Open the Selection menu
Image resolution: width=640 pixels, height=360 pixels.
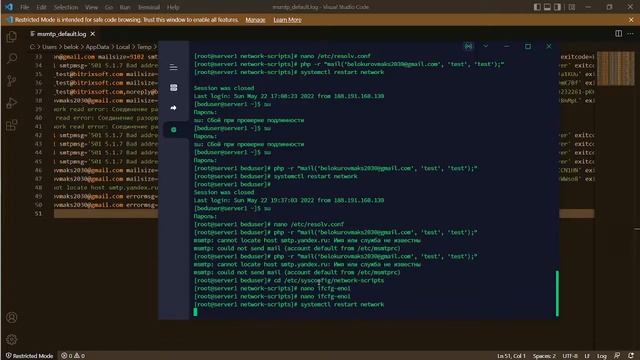click(66, 7)
